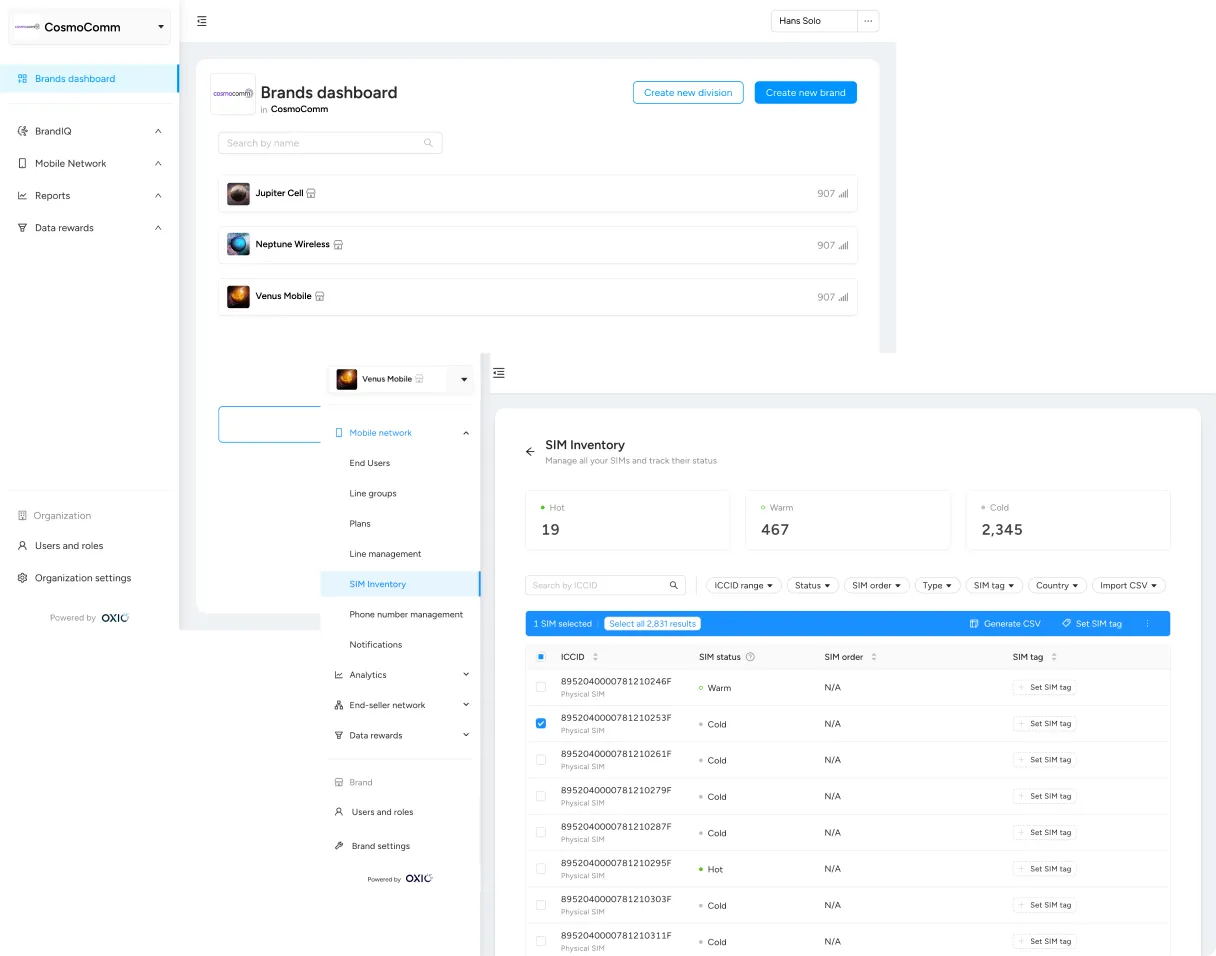Viewport: 1216px width, 956px height.
Task: Click the Hot 19 status card
Action: [x=628, y=519]
